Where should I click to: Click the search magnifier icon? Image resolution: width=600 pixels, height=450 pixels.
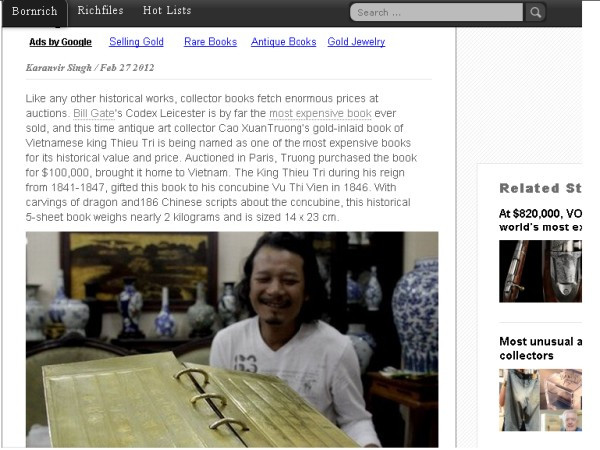(535, 13)
